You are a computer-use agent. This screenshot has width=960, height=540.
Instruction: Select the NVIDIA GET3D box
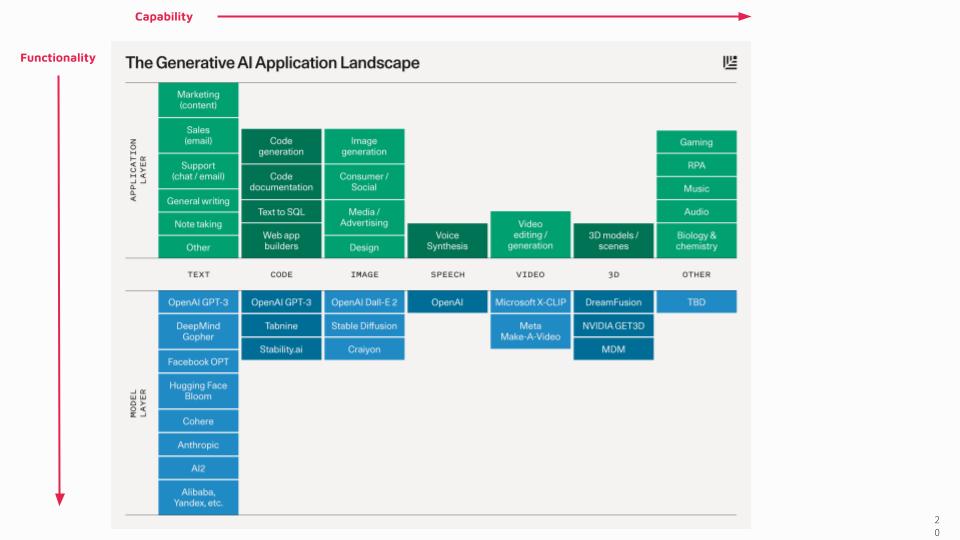[613, 326]
